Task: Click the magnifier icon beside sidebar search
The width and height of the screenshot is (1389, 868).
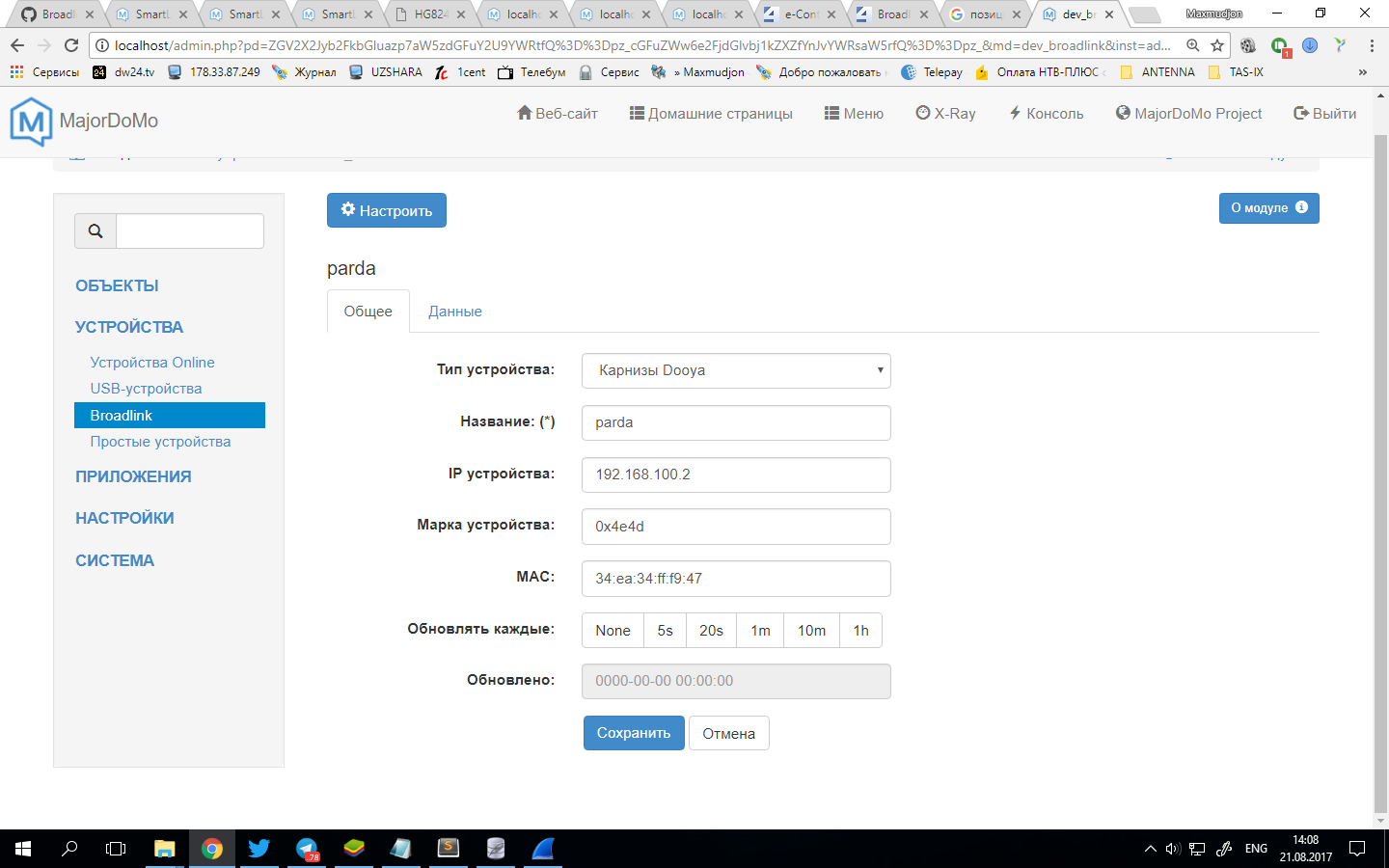Action: (x=95, y=231)
